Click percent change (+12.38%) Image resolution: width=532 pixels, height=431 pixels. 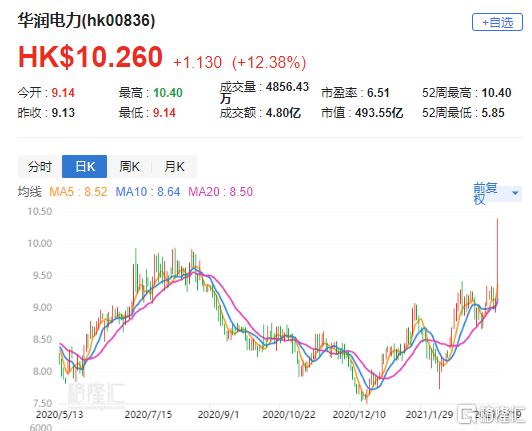click(269, 63)
